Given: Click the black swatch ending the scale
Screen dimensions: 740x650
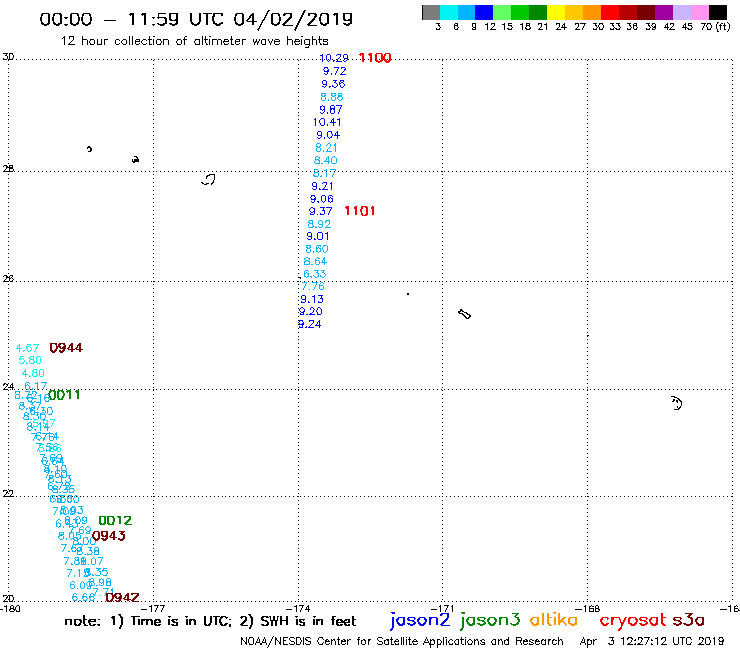Looking at the screenshot, I should (717, 12).
